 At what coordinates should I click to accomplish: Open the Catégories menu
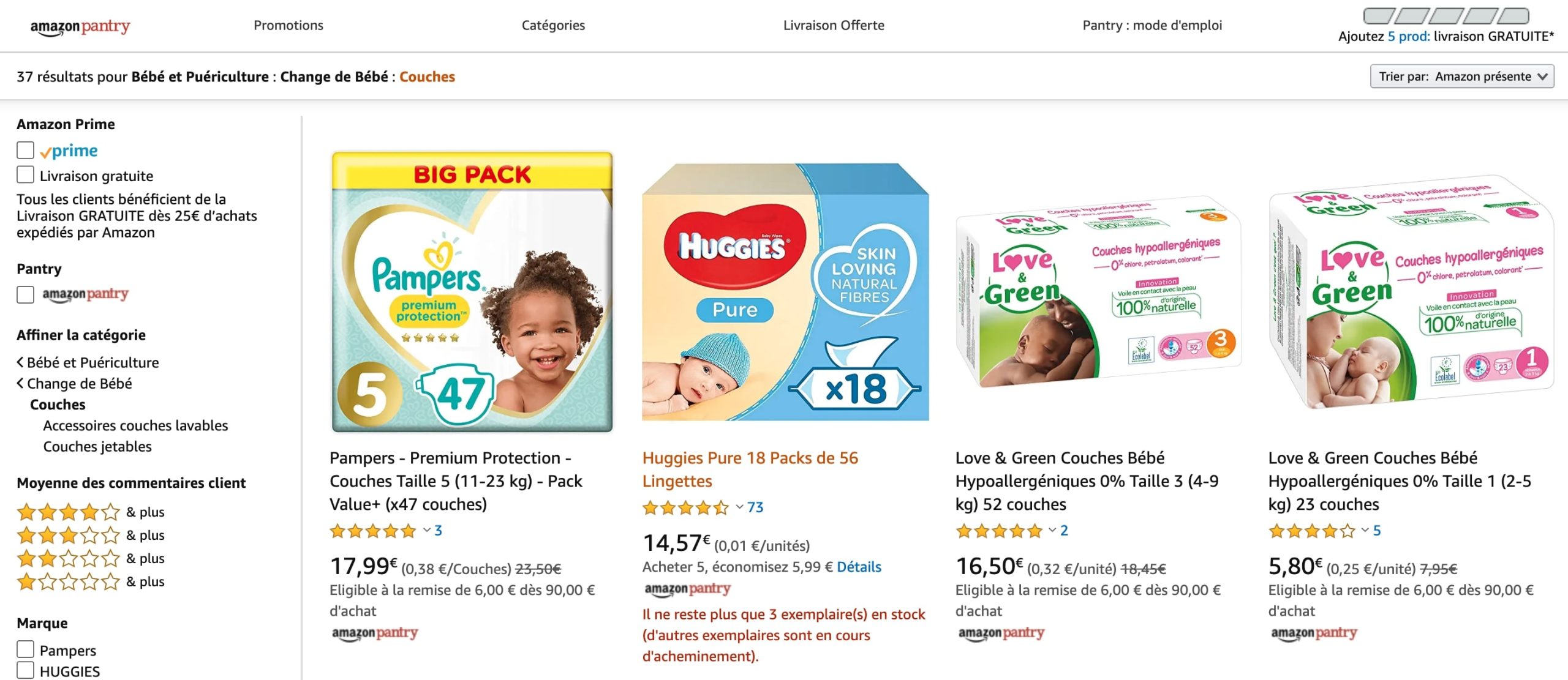coord(553,25)
